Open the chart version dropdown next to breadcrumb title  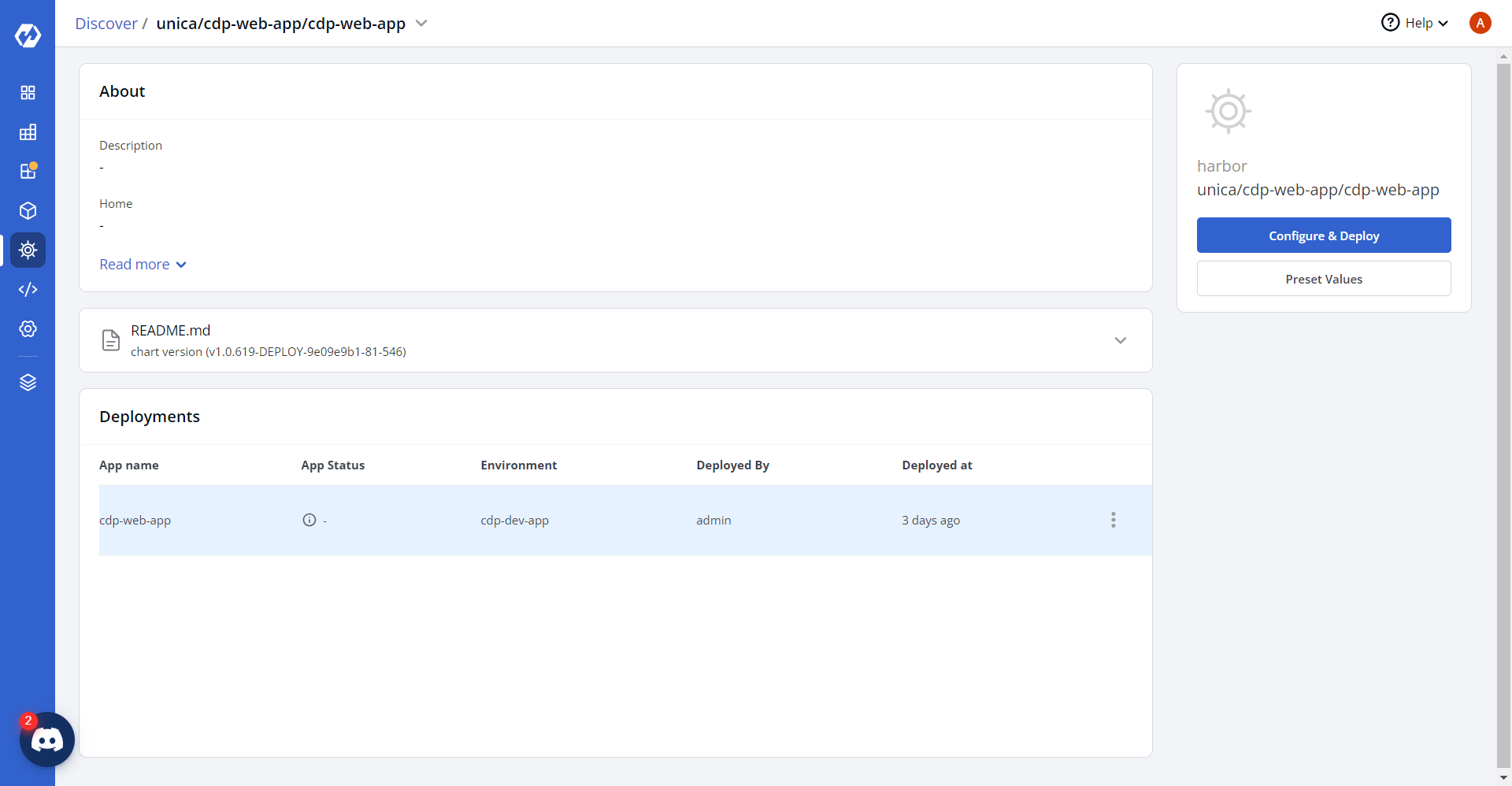pos(421,23)
